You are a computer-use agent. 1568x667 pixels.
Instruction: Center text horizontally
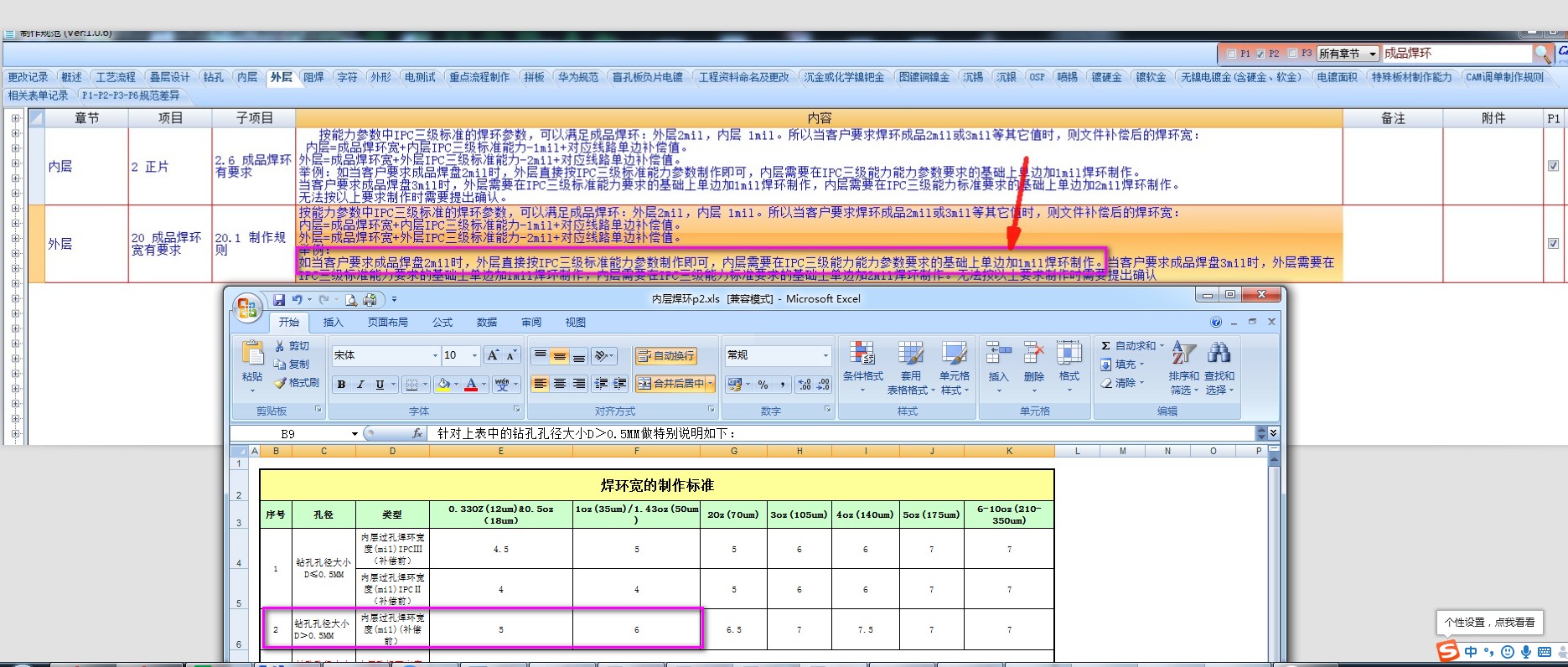click(560, 384)
